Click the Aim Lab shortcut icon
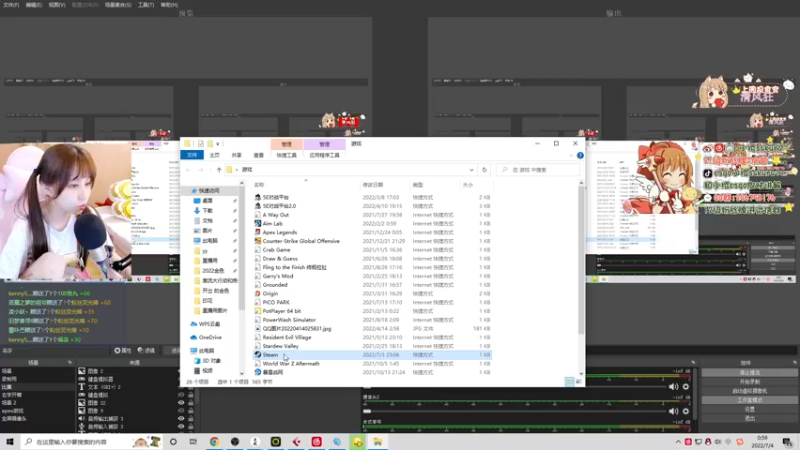Image resolution: width=800 pixels, height=450 pixels. 258,223
